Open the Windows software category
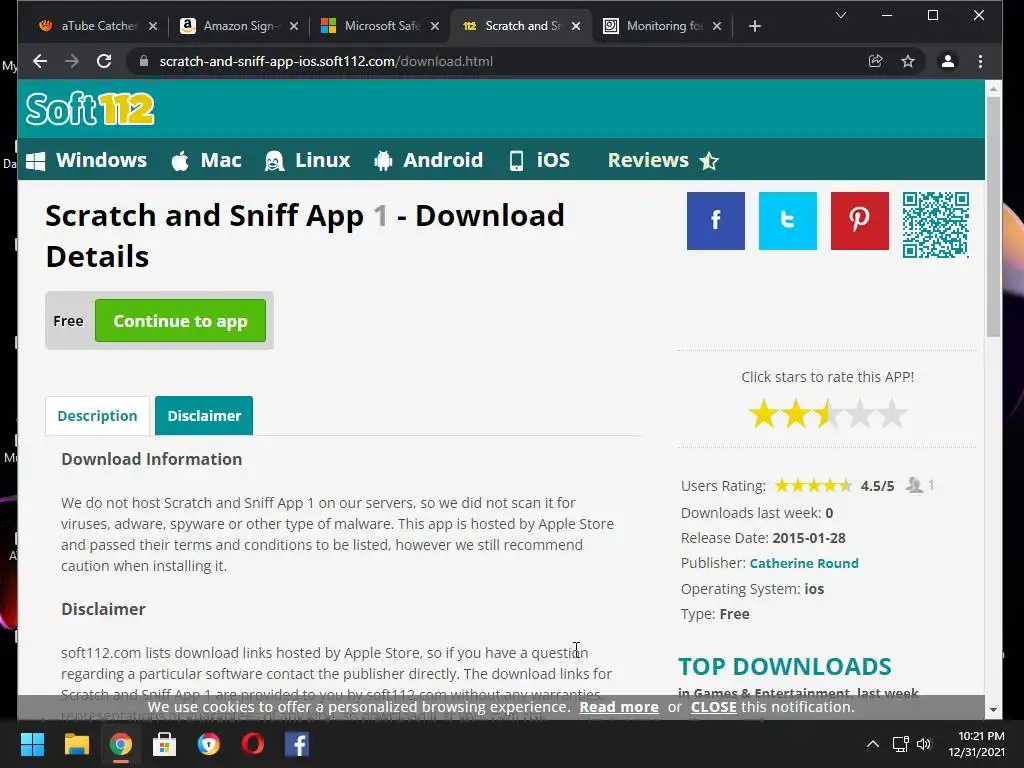 (86, 160)
